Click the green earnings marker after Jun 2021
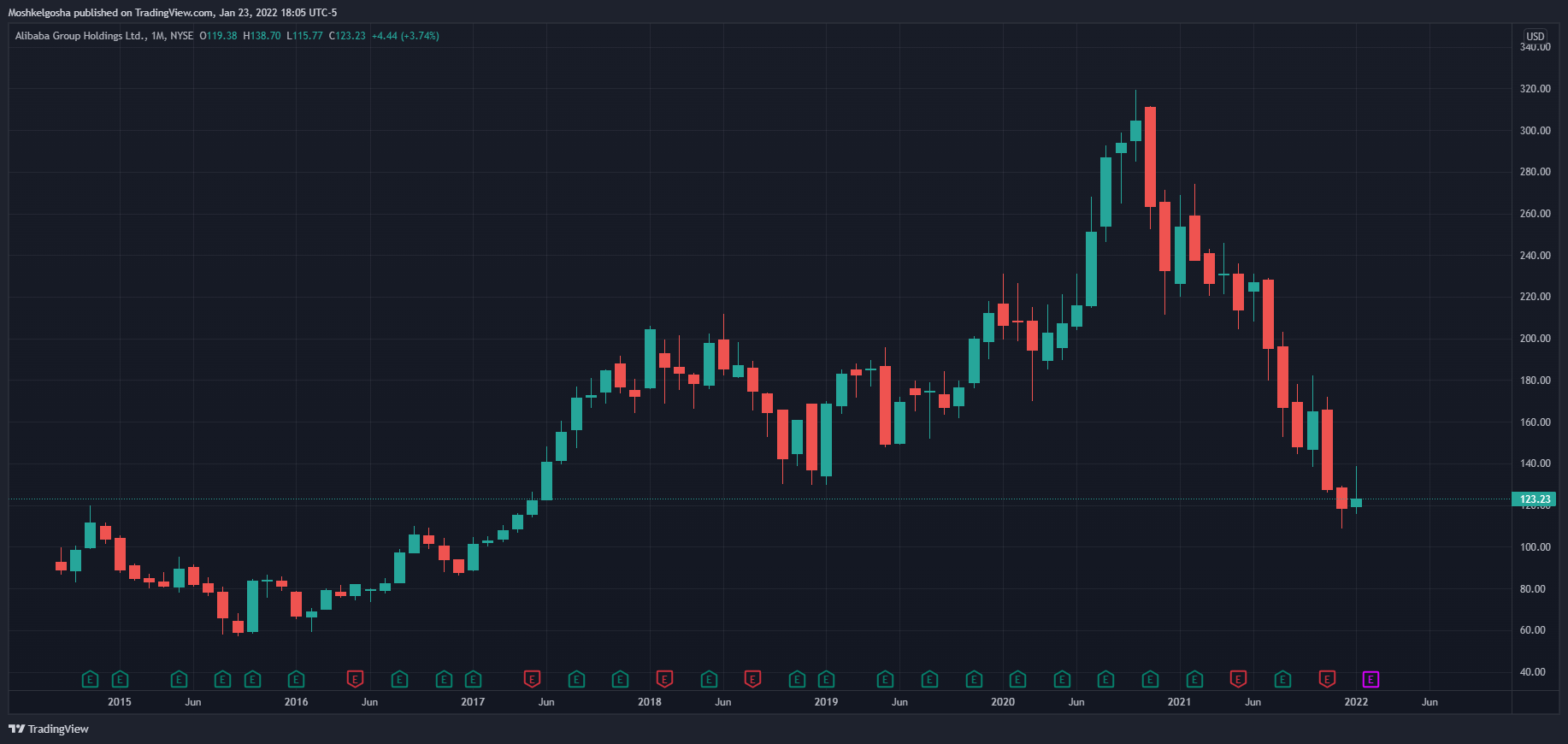The height and width of the screenshot is (744, 1568). click(x=1282, y=680)
